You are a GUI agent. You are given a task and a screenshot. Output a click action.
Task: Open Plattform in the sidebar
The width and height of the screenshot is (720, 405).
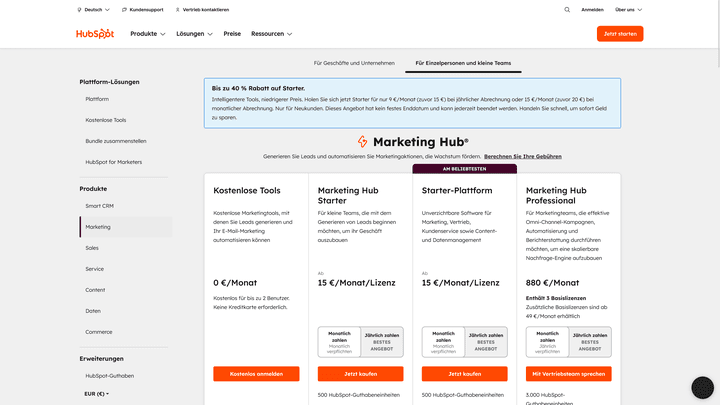97,99
